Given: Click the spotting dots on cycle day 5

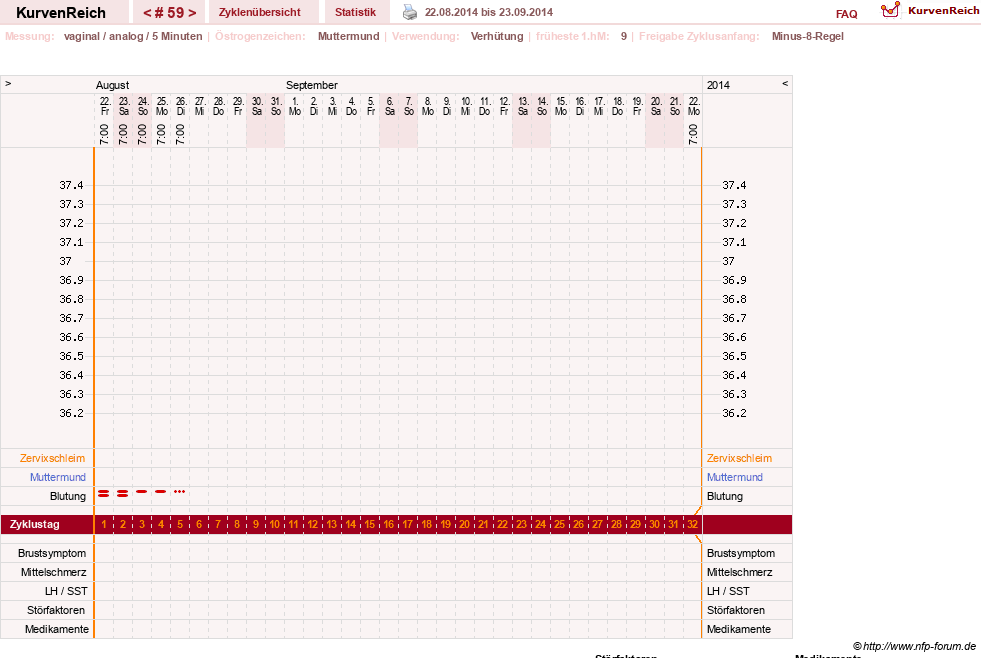Looking at the screenshot, I should pyautogui.click(x=180, y=492).
